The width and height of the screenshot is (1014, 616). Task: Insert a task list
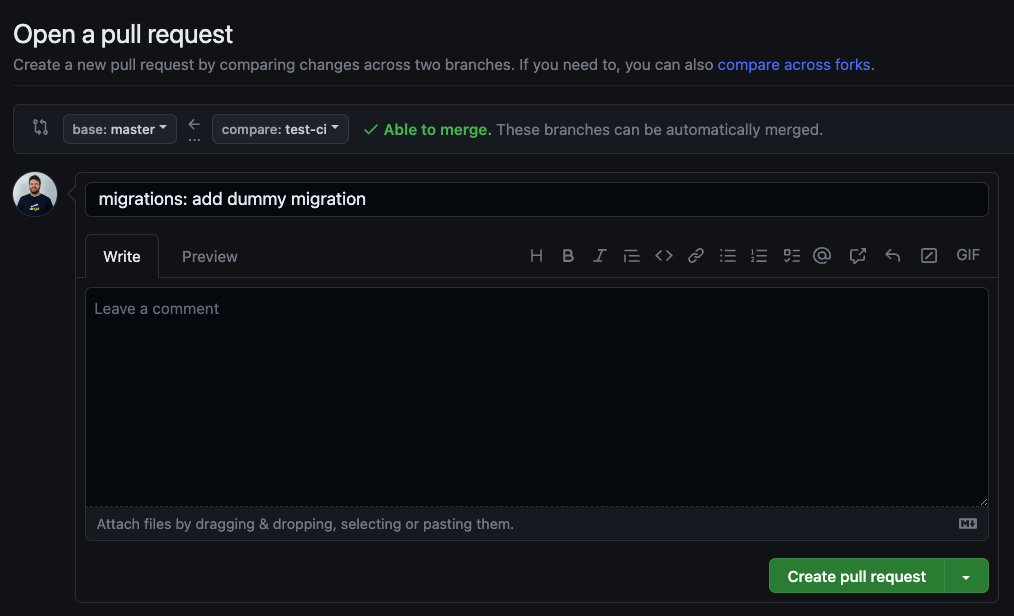coord(791,255)
